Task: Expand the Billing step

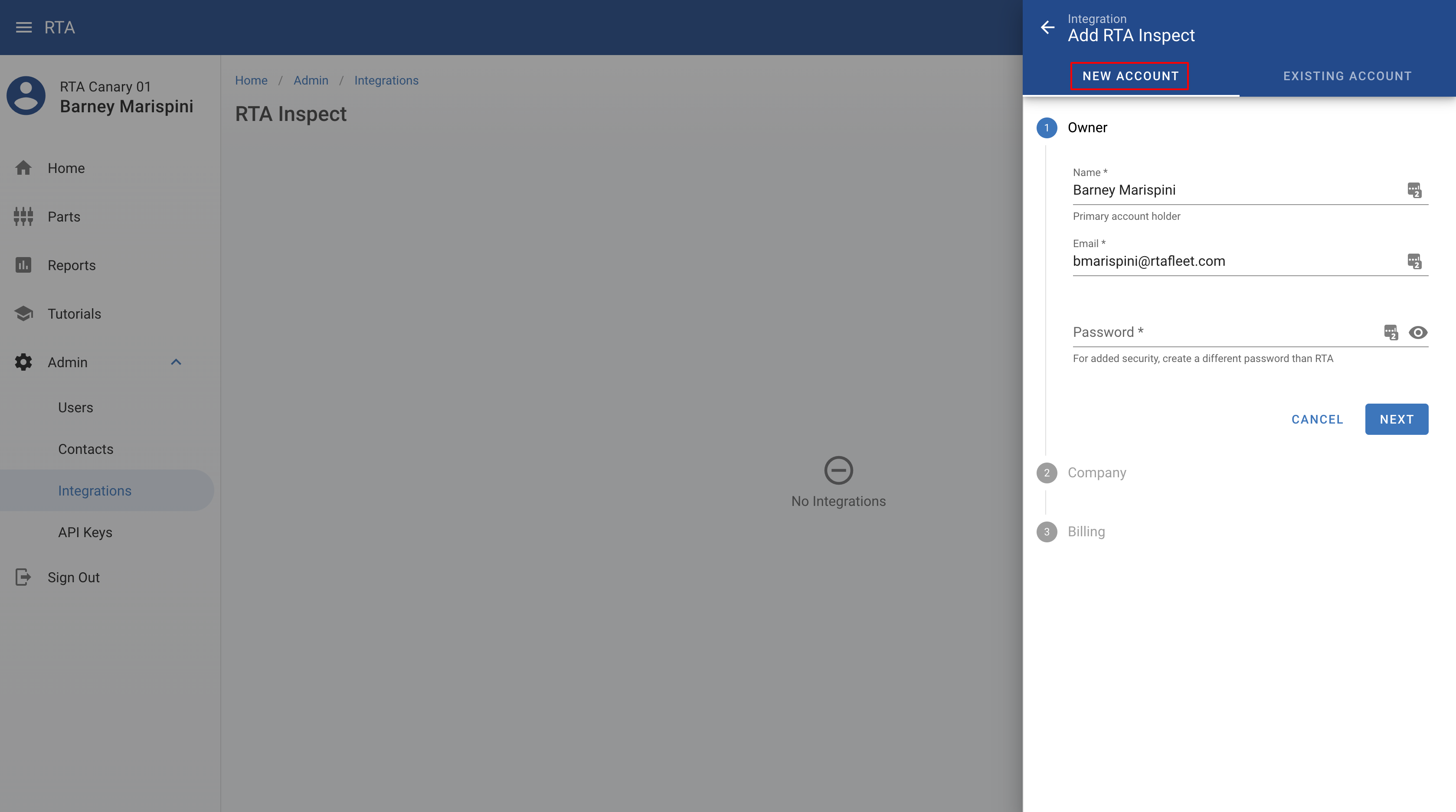Action: pyautogui.click(x=1086, y=532)
